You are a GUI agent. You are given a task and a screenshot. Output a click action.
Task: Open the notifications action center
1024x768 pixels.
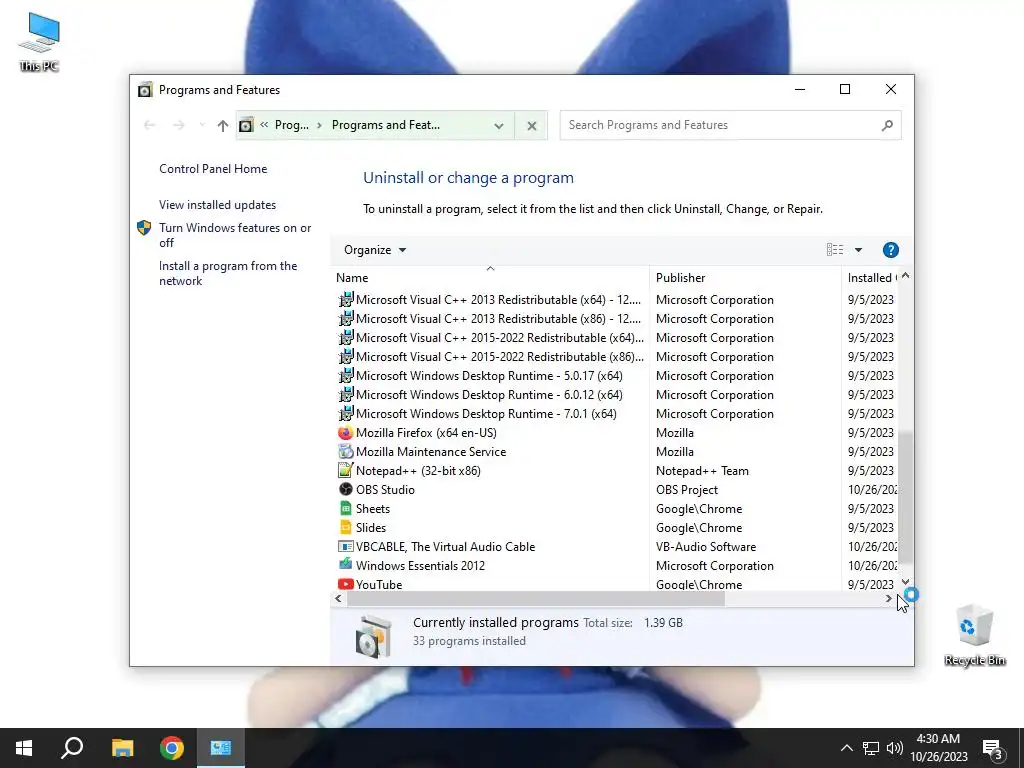click(993, 748)
